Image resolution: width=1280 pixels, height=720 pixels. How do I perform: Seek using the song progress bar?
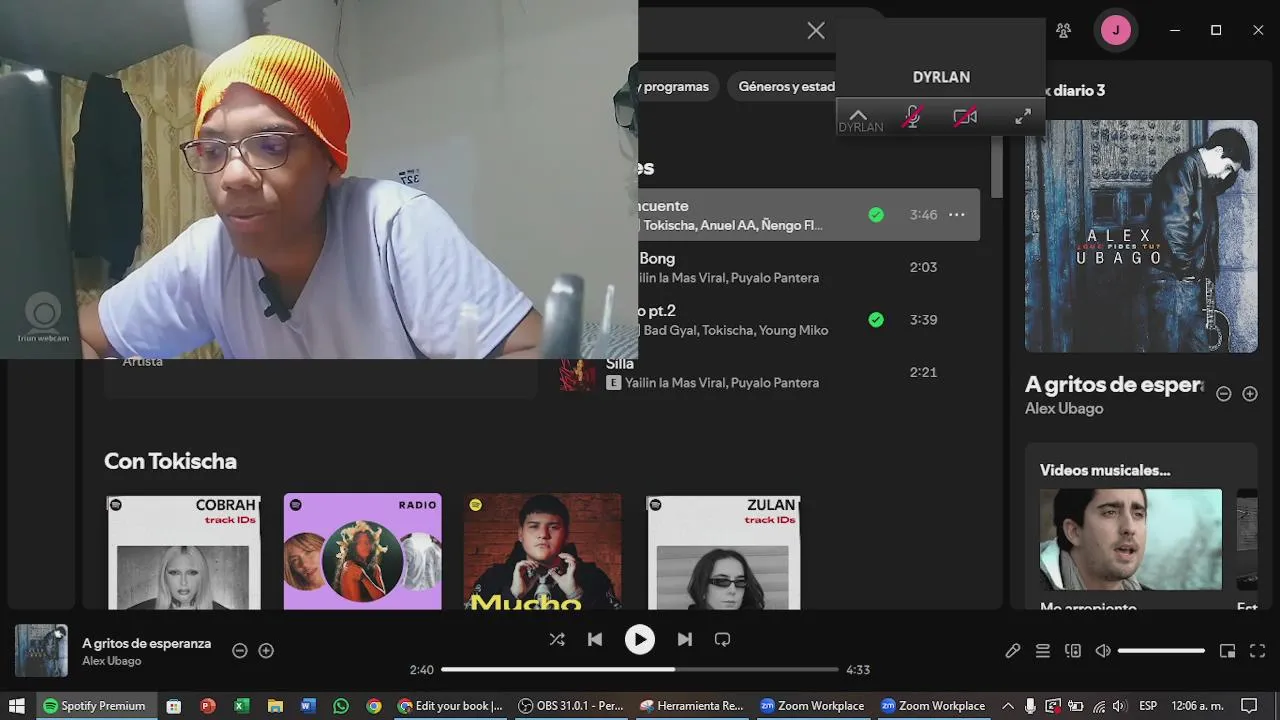tap(639, 669)
